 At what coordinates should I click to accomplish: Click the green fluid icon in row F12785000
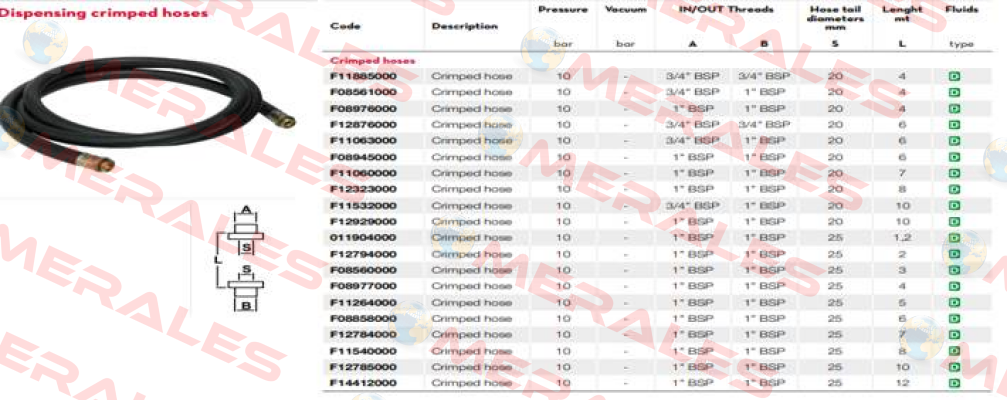(954, 367)
